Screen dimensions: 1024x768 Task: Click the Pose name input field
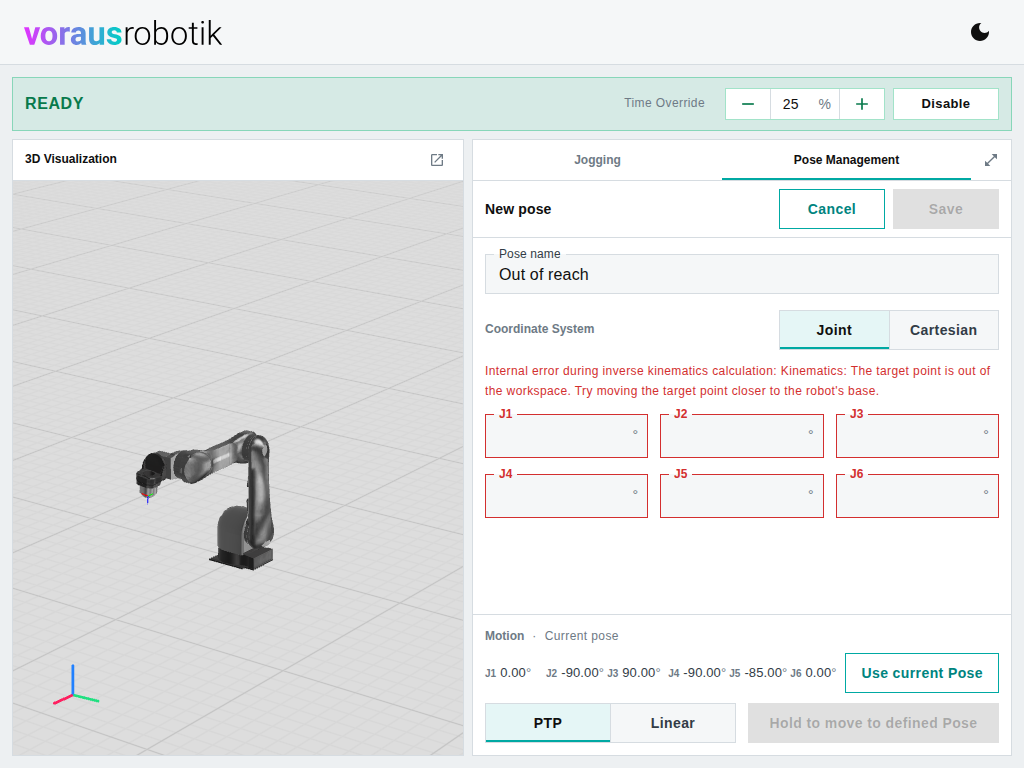[741, 274]
